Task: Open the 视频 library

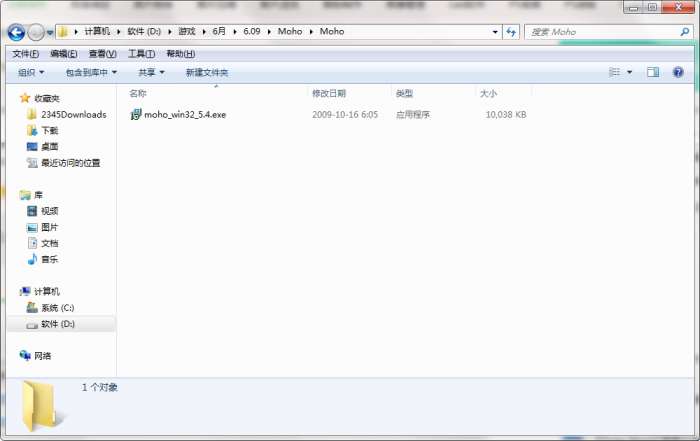Action: (50, 211)
